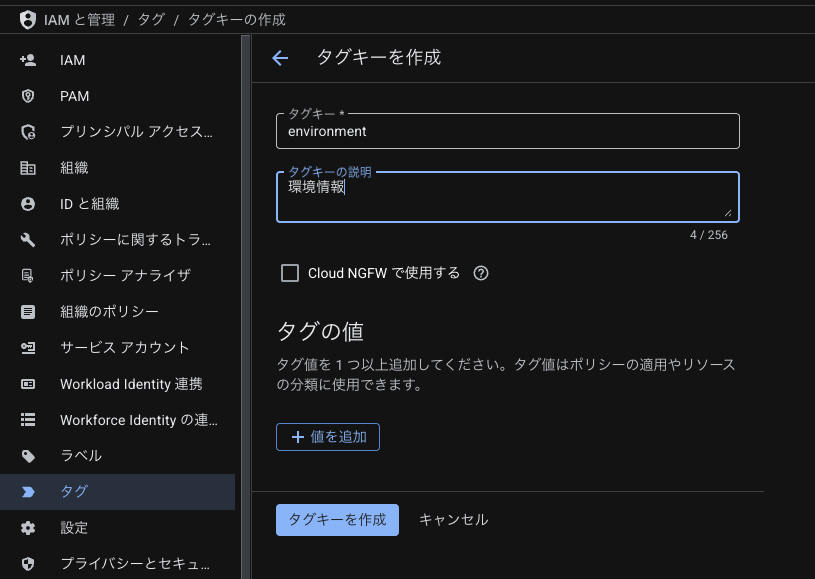Open ラベル menu item
The image size is (815, 579).
pos(117,456)
